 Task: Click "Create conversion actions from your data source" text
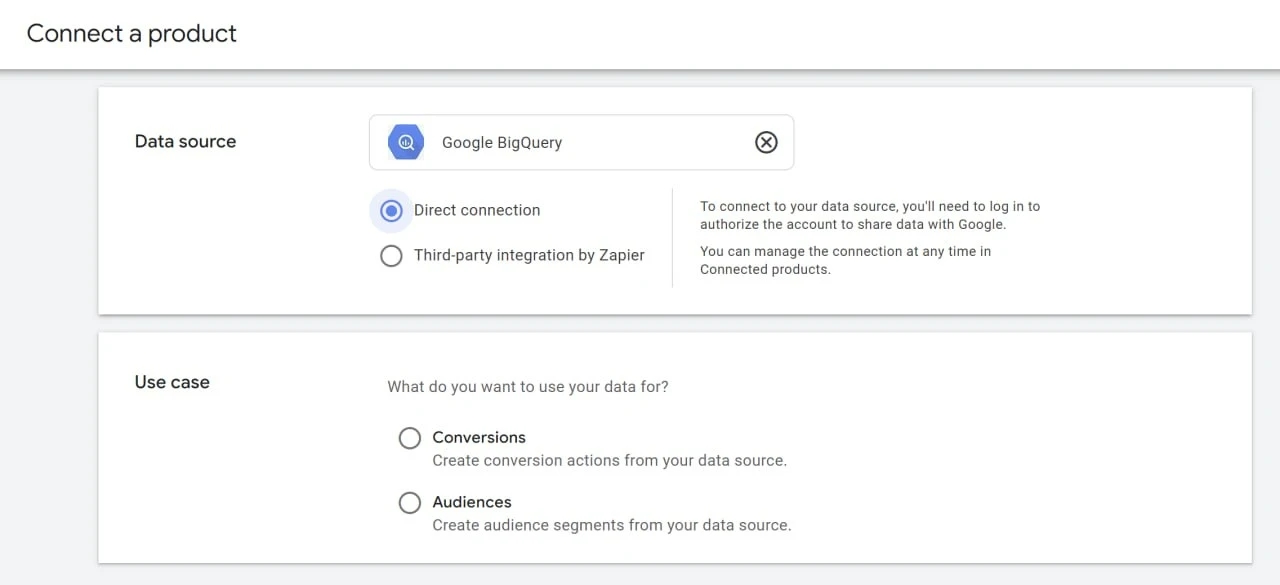point(609,461)
